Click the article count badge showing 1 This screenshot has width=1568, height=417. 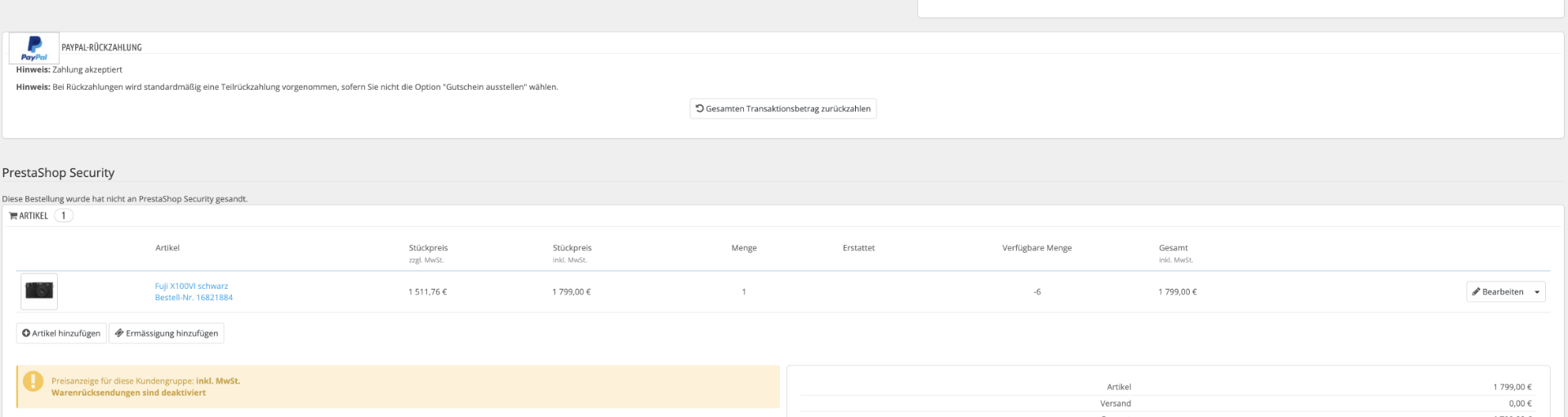click(64, 216)
